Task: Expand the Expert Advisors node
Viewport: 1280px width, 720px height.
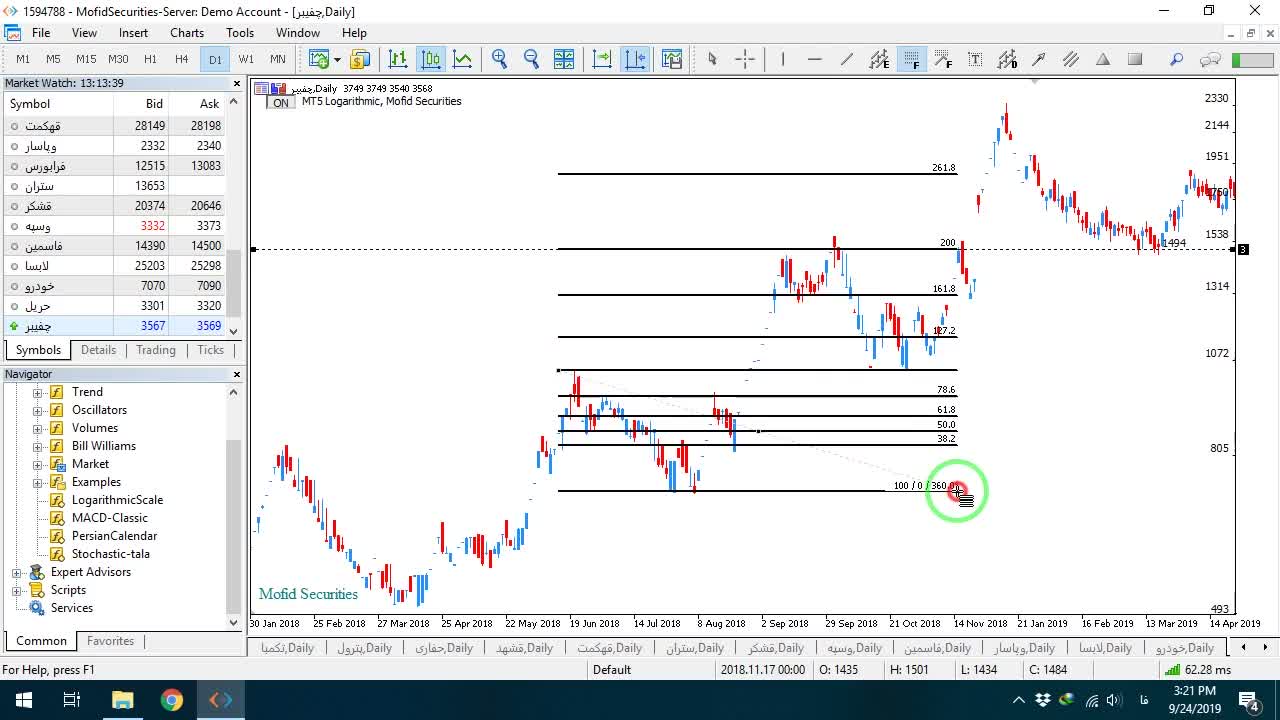Action: tap(16, 572)
